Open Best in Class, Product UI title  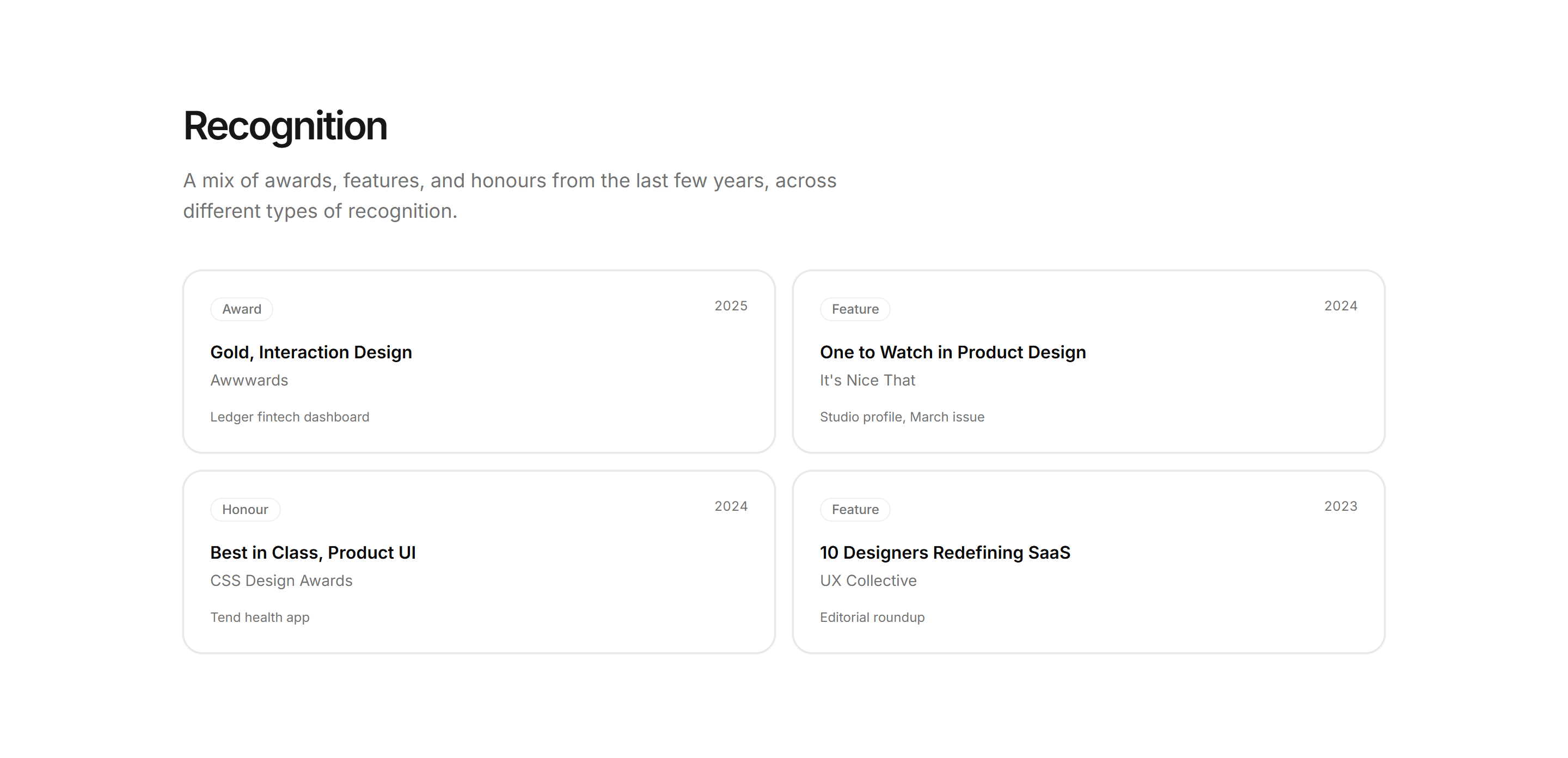tap(313, 552)
